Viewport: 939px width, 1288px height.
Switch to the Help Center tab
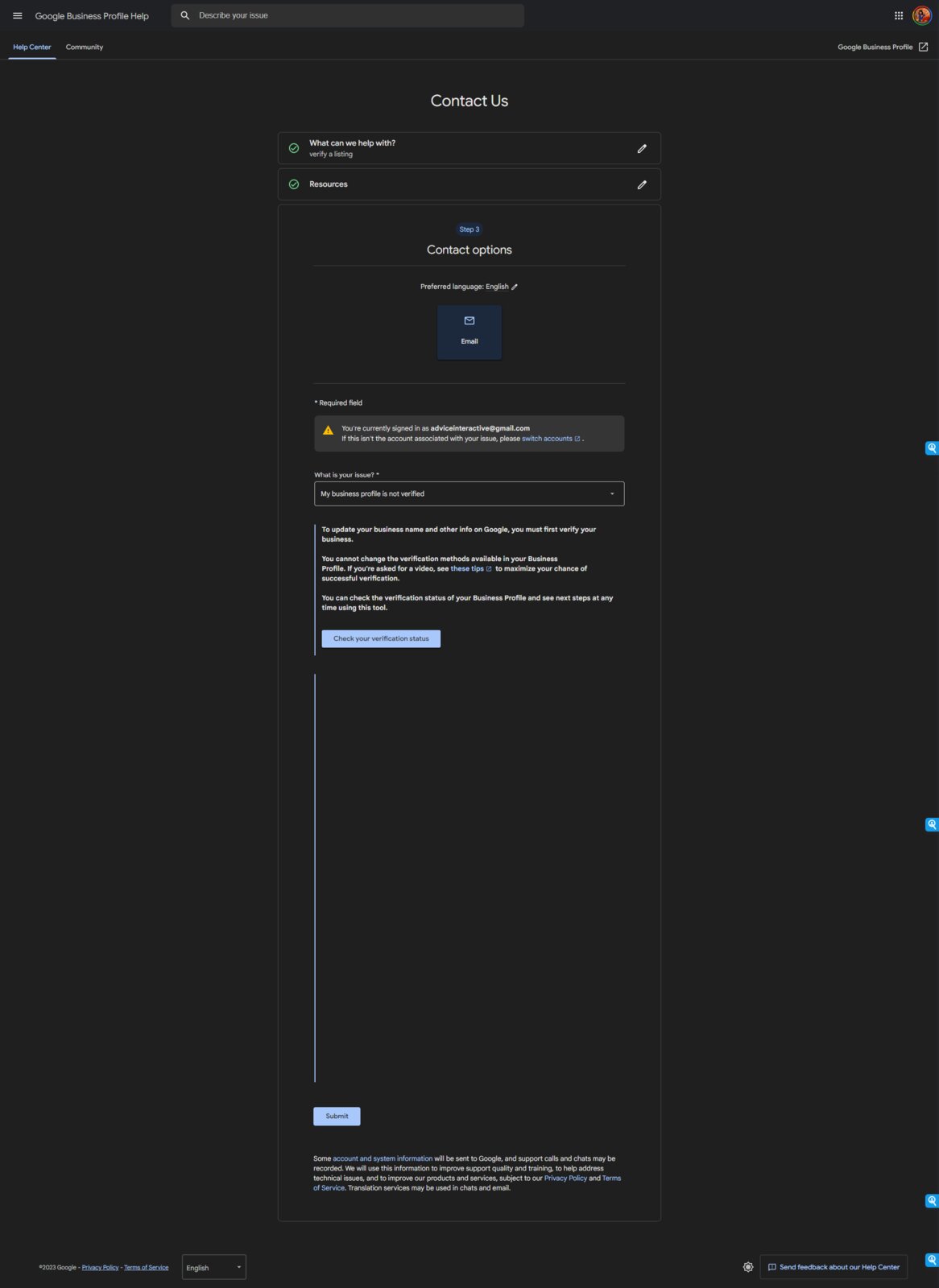tap(32, 47)
